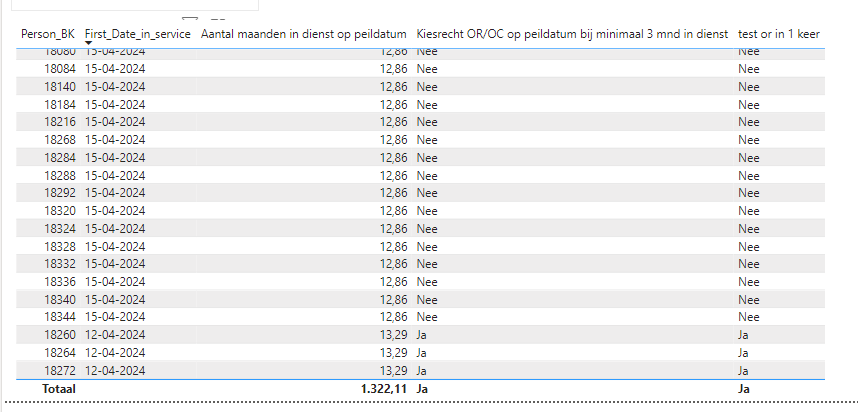Click the Totaal label in the total row
858x412 pixels.
tap(59, 389)
